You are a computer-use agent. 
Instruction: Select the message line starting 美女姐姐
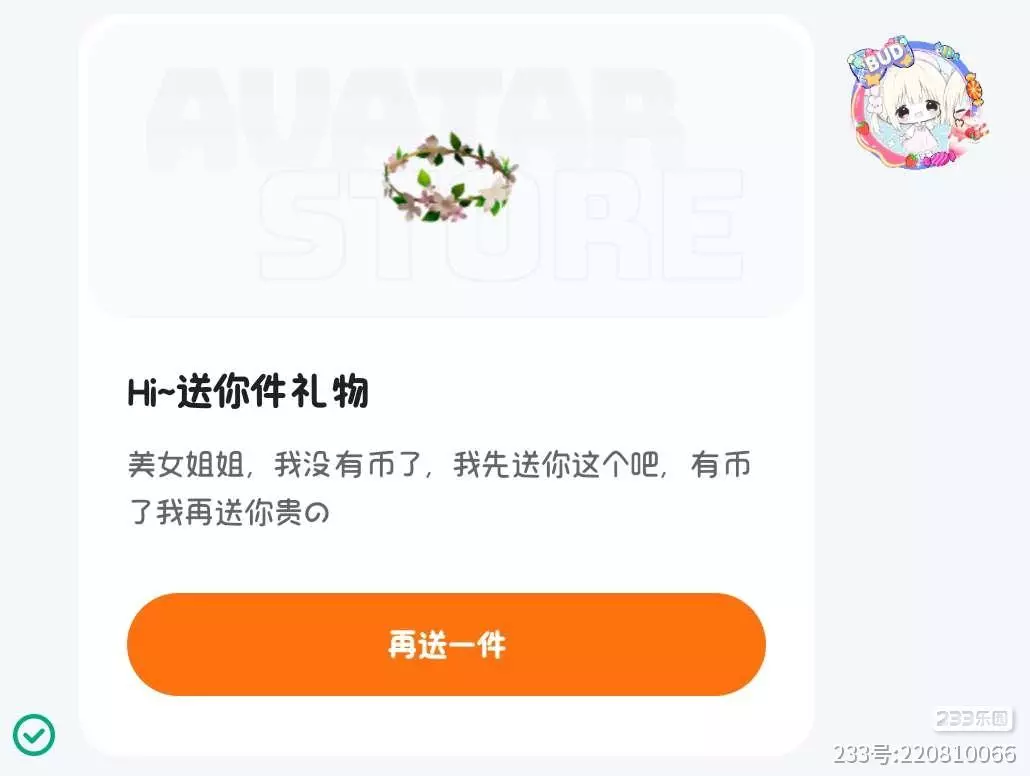point(439,465)
